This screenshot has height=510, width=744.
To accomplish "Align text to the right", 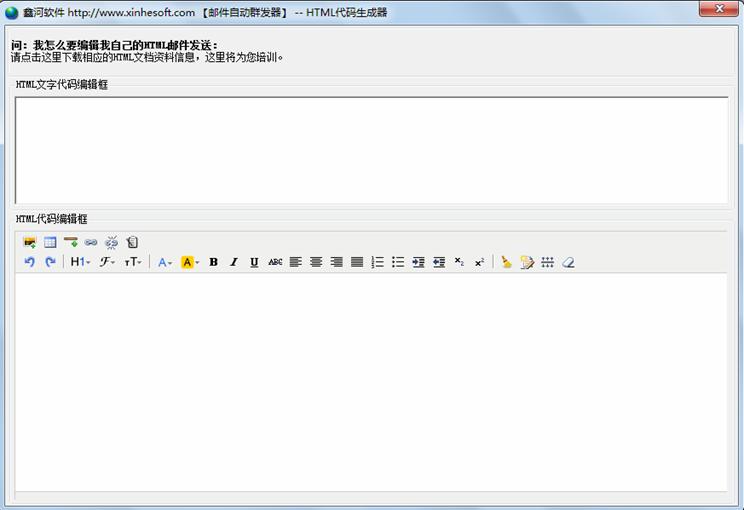I will 336,262.
